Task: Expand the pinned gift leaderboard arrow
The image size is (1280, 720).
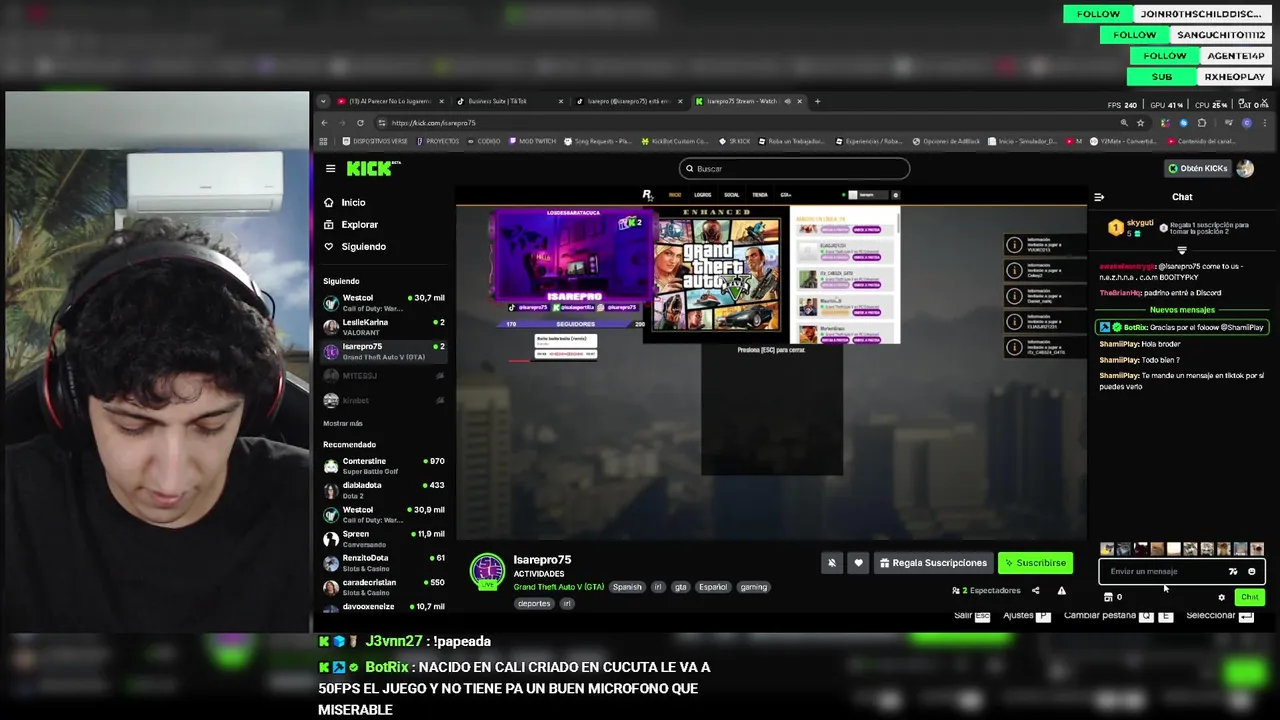Action: (1181, 250)
